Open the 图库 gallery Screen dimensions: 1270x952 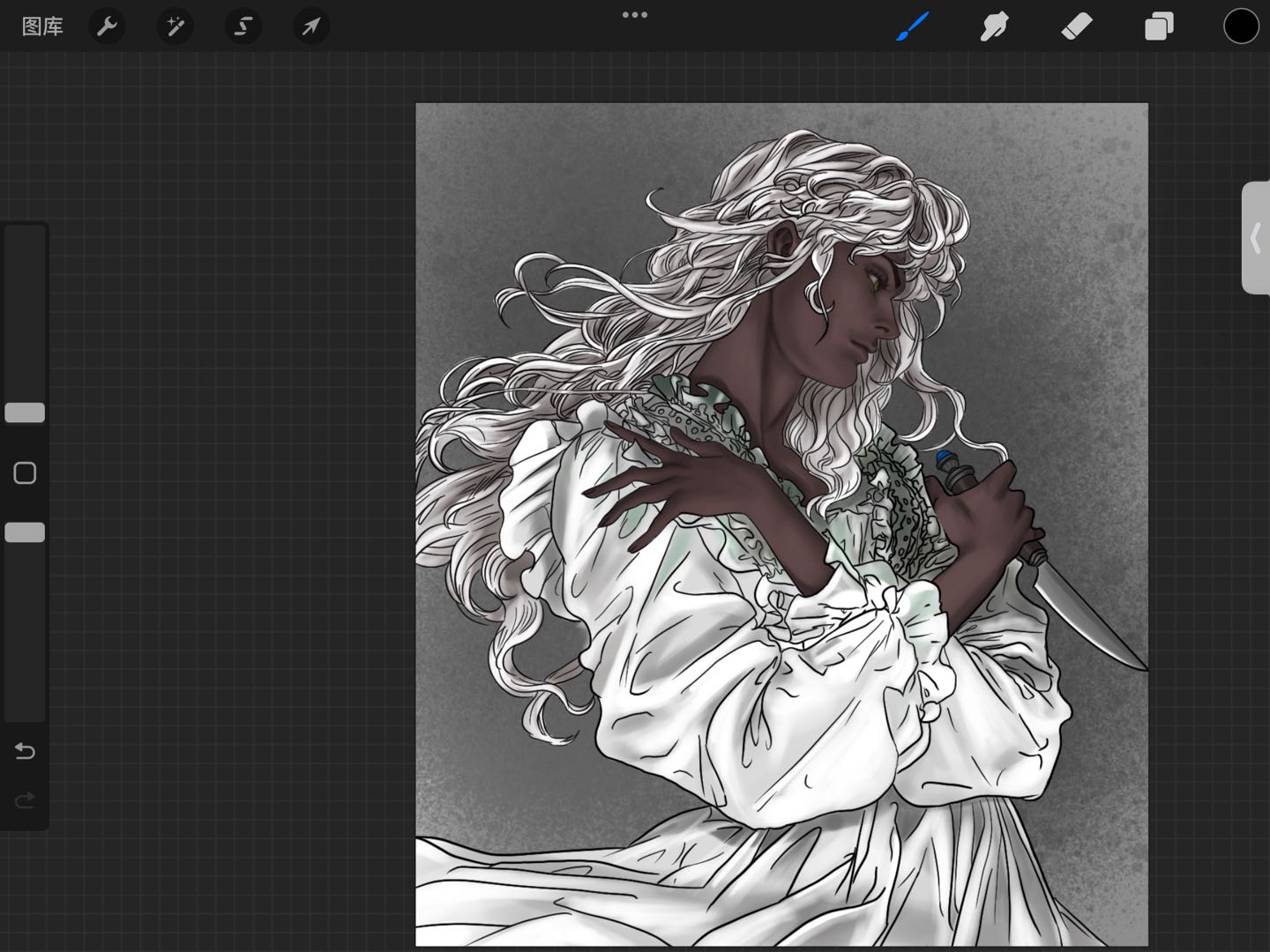[x=42, y=26]
